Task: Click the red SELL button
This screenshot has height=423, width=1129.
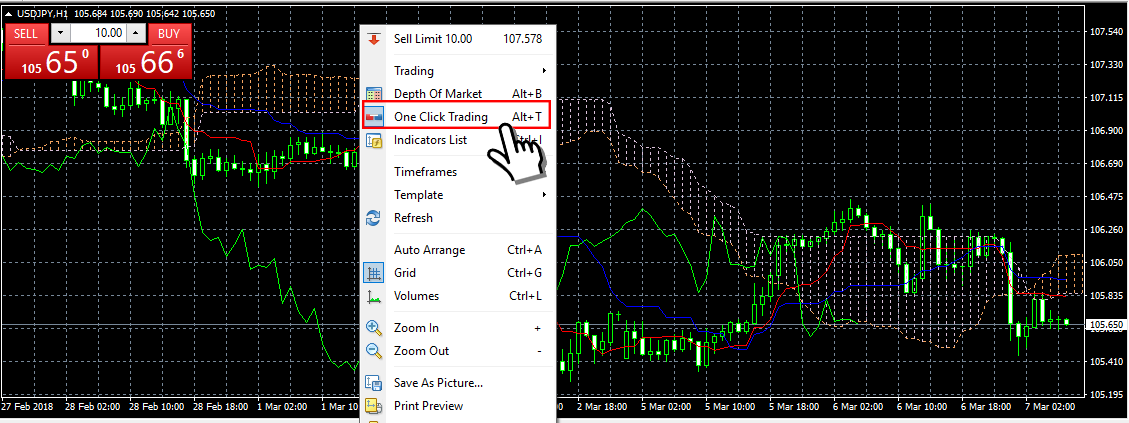Action: coord(27,33)
